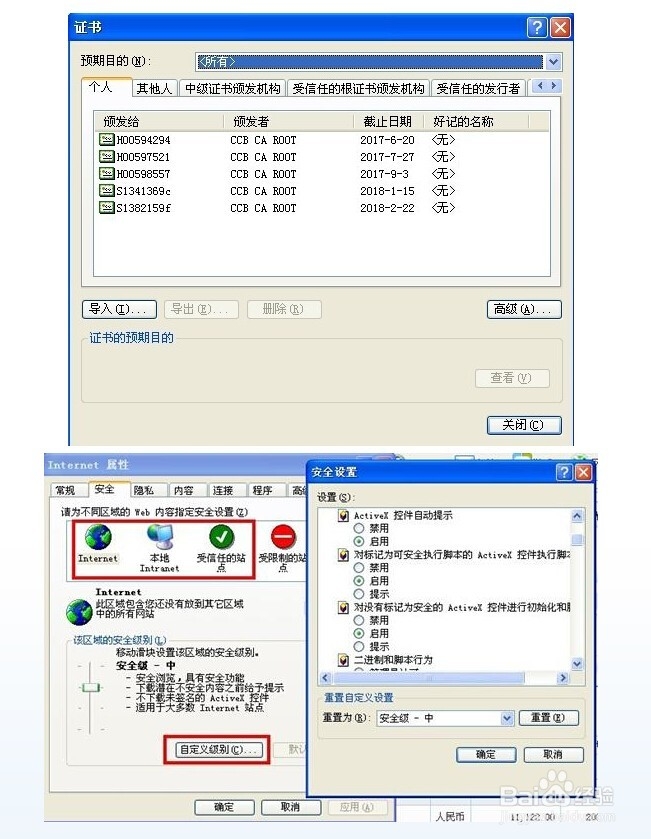Close the 证书 dialog with X
The height and width of the screenshot is (839, 651).
click(560, 27)
